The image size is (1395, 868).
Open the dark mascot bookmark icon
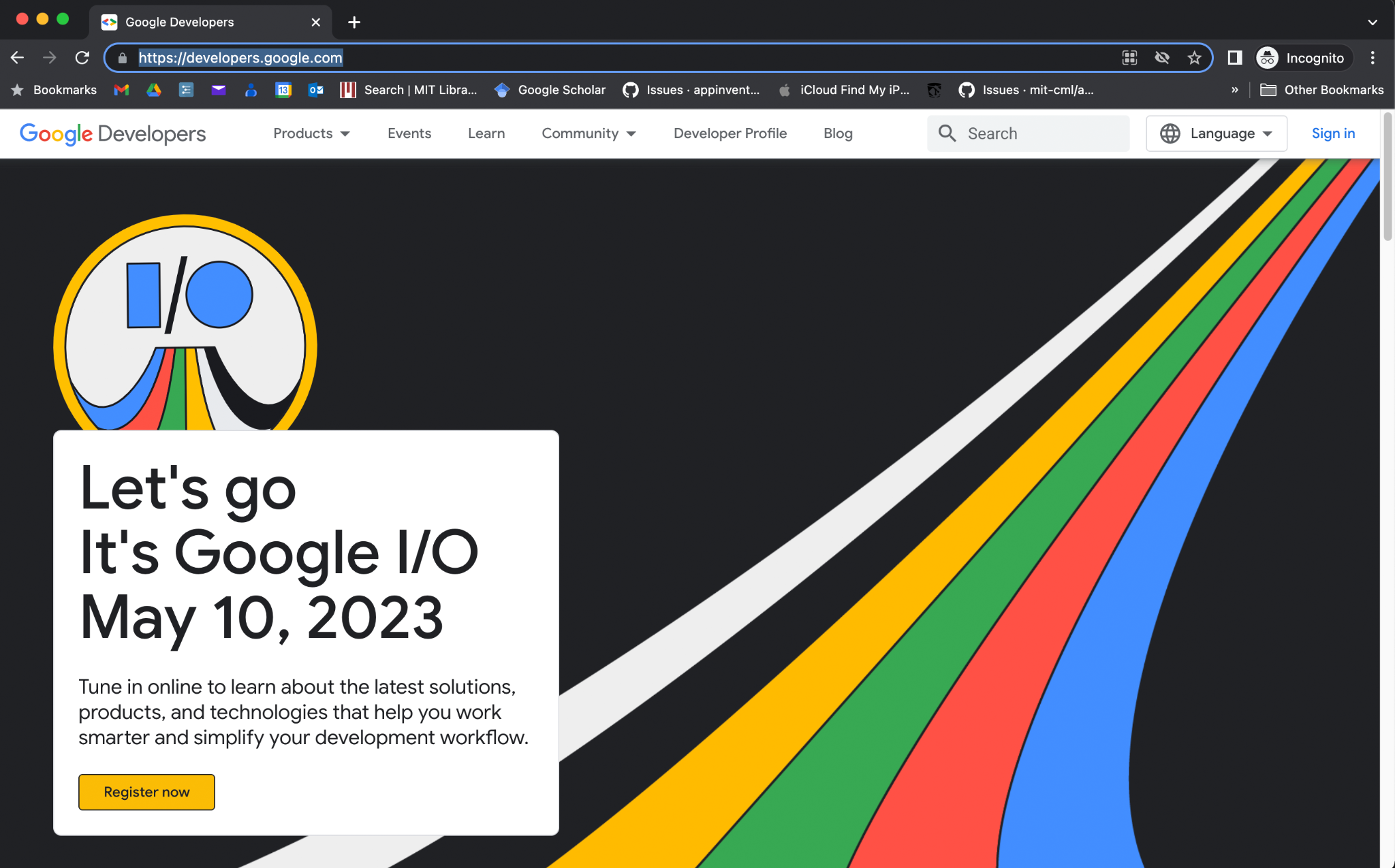935,90
